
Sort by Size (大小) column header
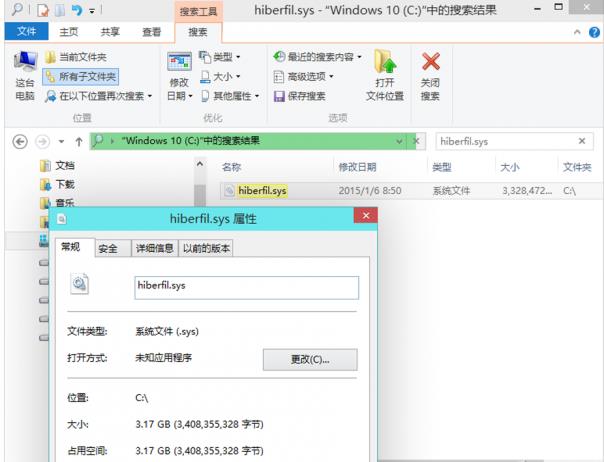pyautogui.click(x=510, y=167)
